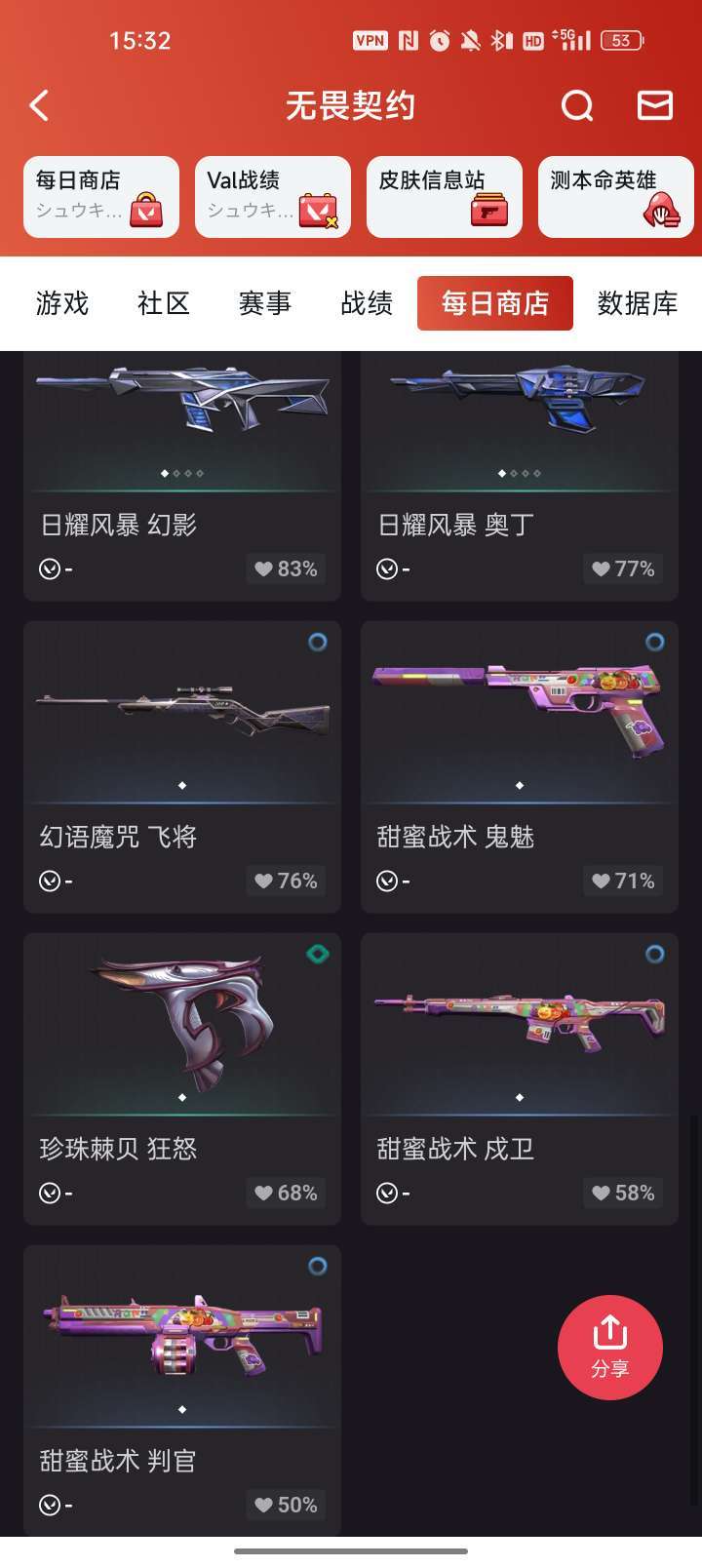
Task: Open the search magnifier icon
Action: pos(577,105)
